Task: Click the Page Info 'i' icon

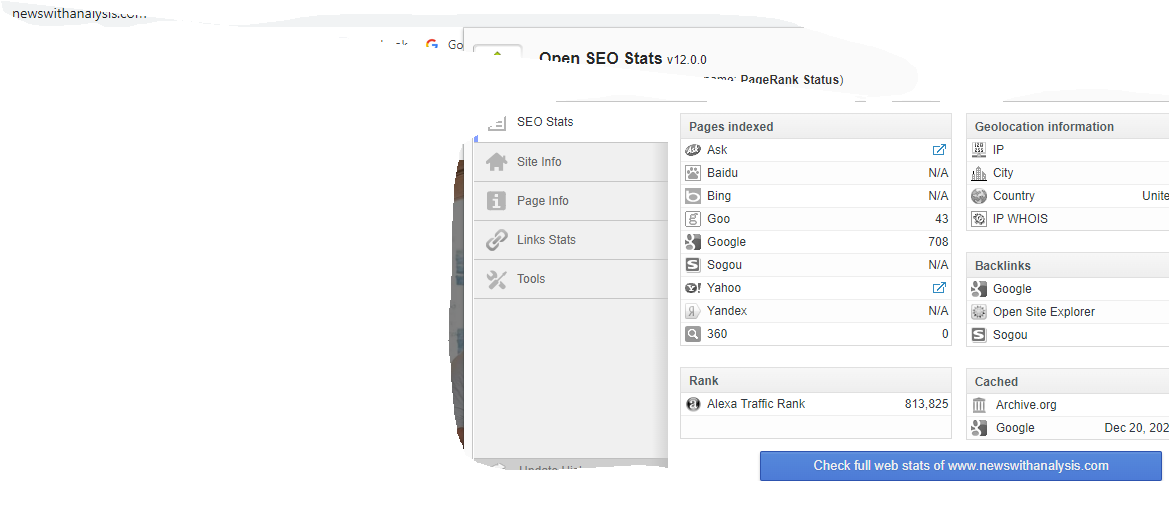Action: [x=497, y=201]
